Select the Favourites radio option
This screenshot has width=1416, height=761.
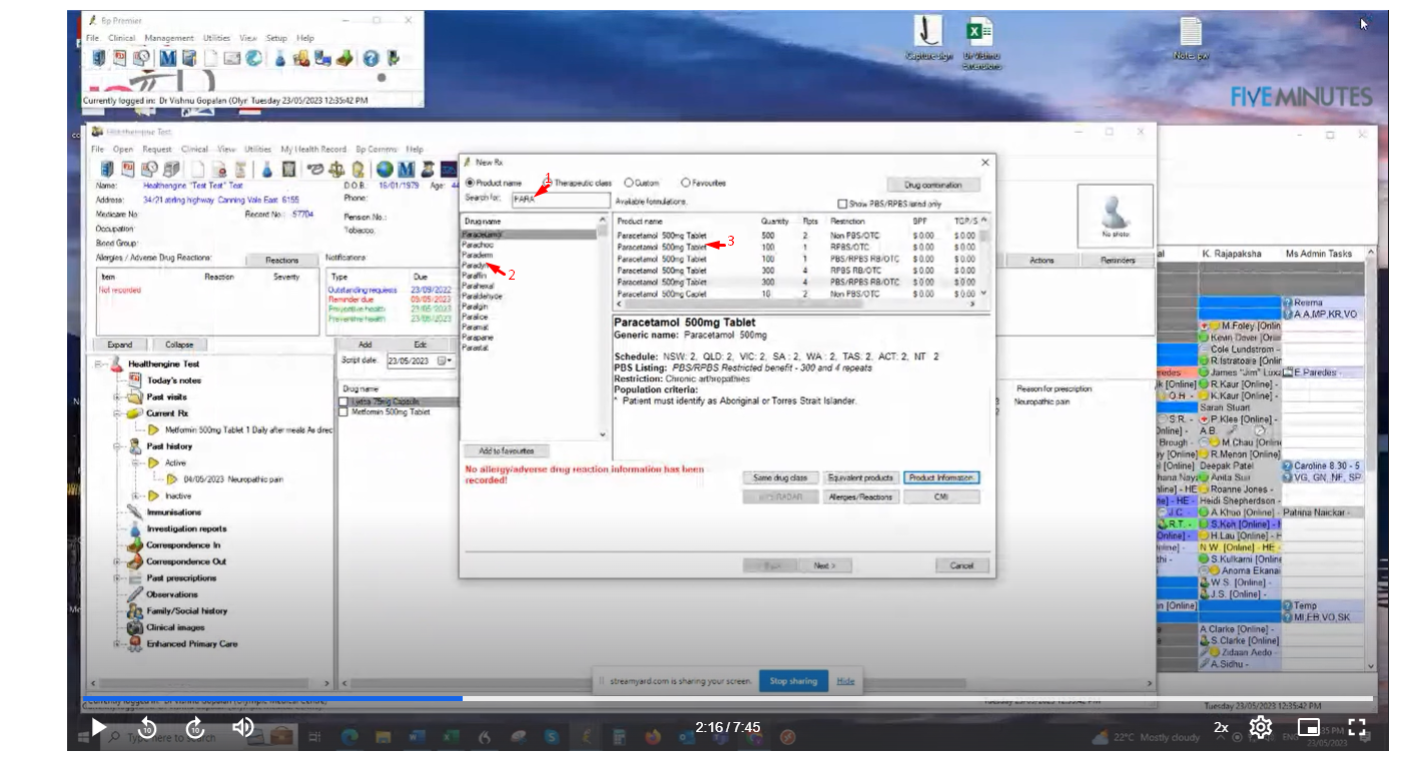click(x=686, y=183)
